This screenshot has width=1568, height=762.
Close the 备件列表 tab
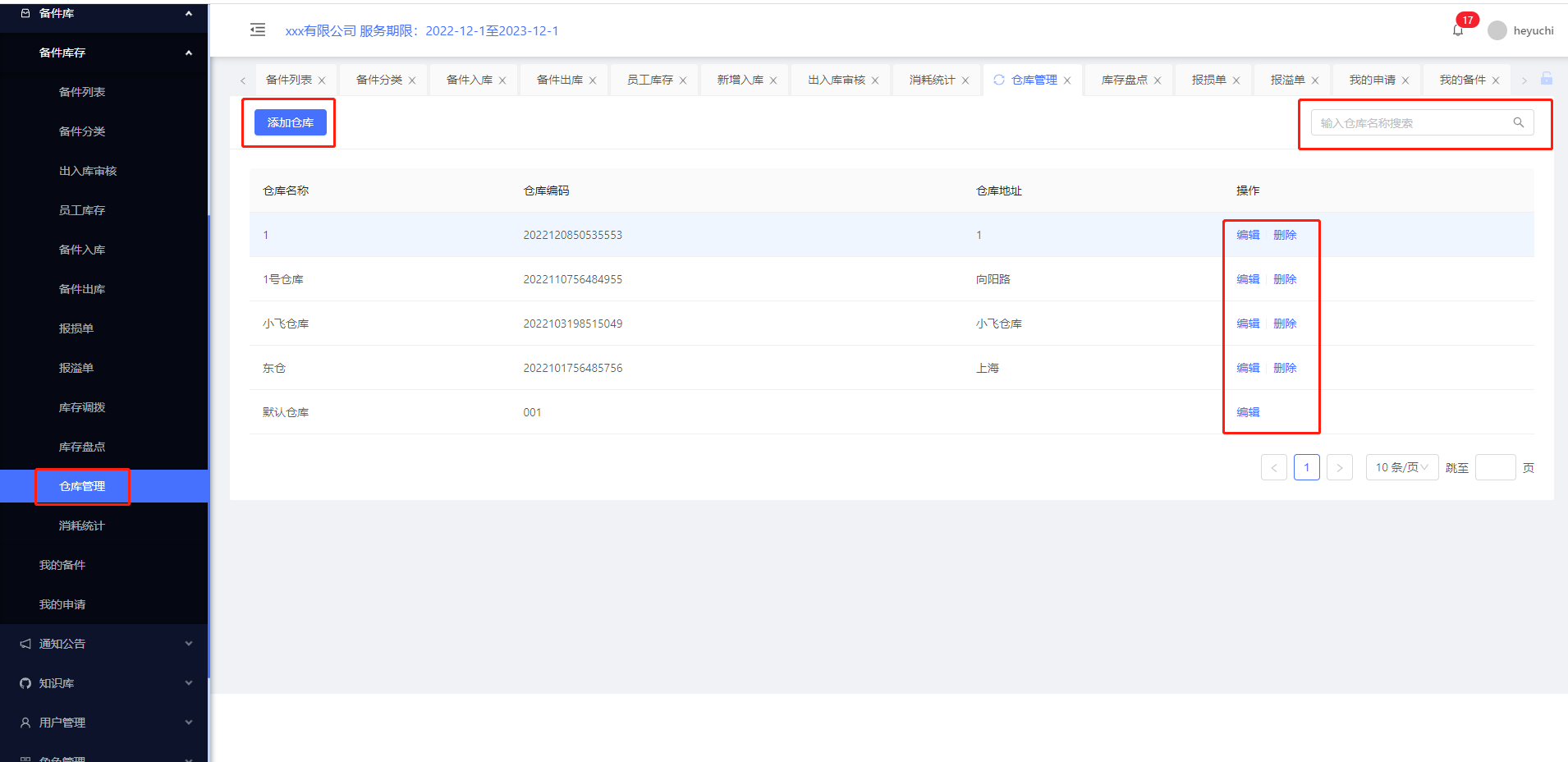click(322, 80)
